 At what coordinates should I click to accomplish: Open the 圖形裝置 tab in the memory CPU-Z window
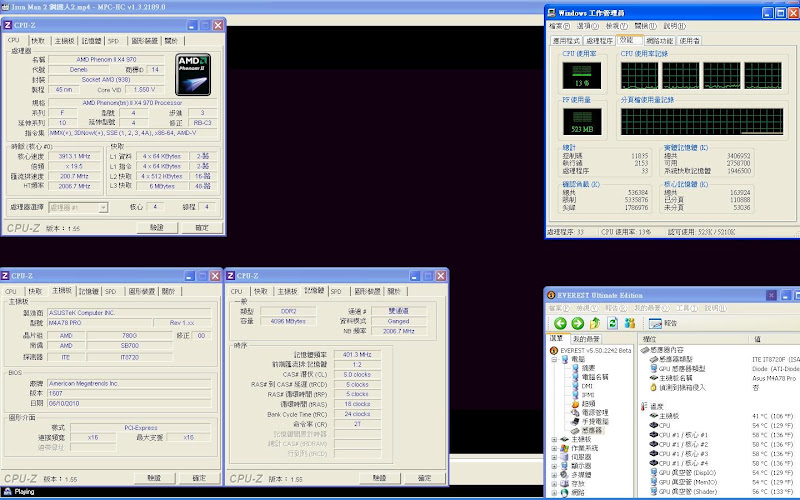click(x=367, y=291)
